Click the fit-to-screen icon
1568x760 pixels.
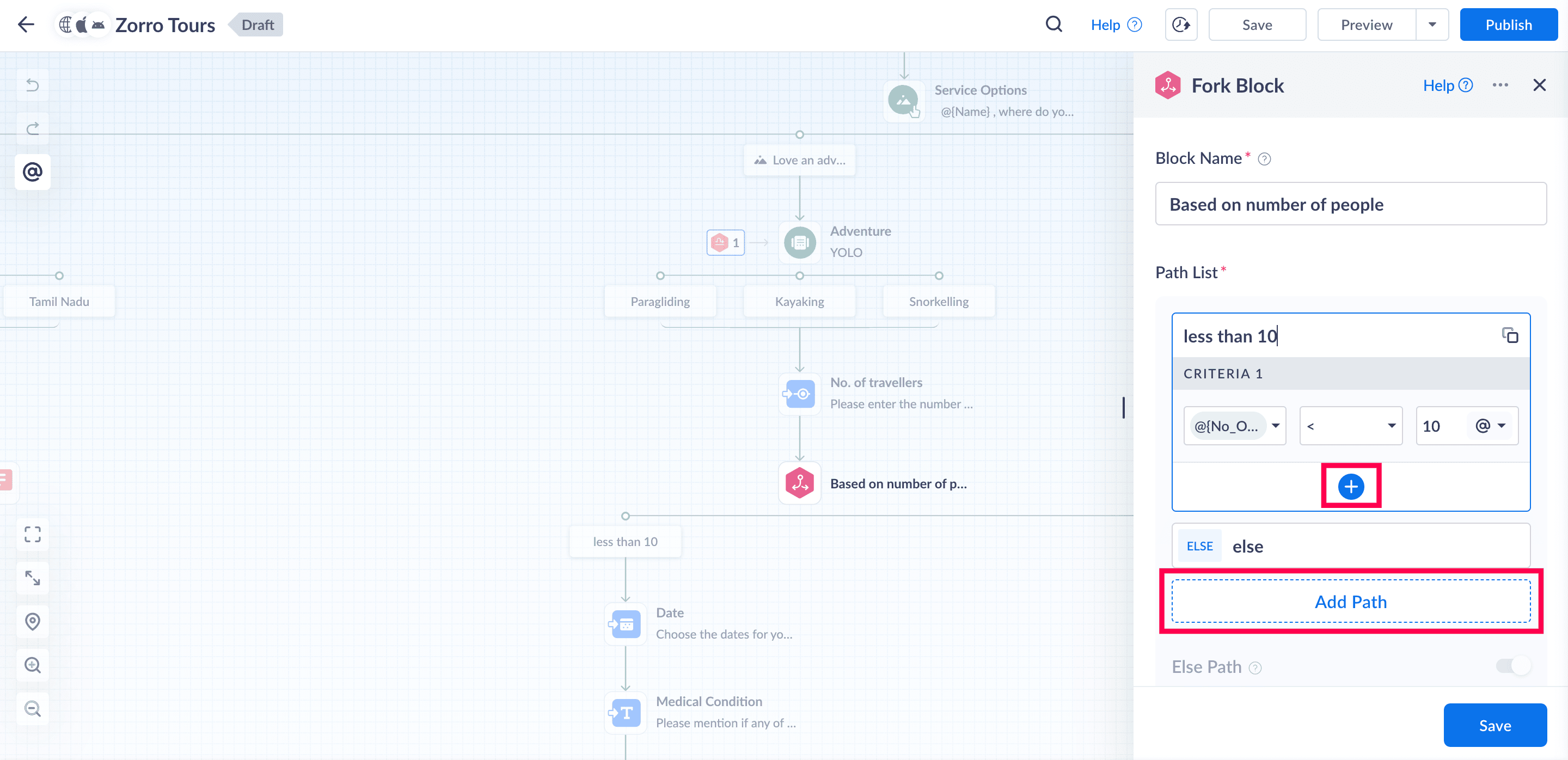pos(32,534)
